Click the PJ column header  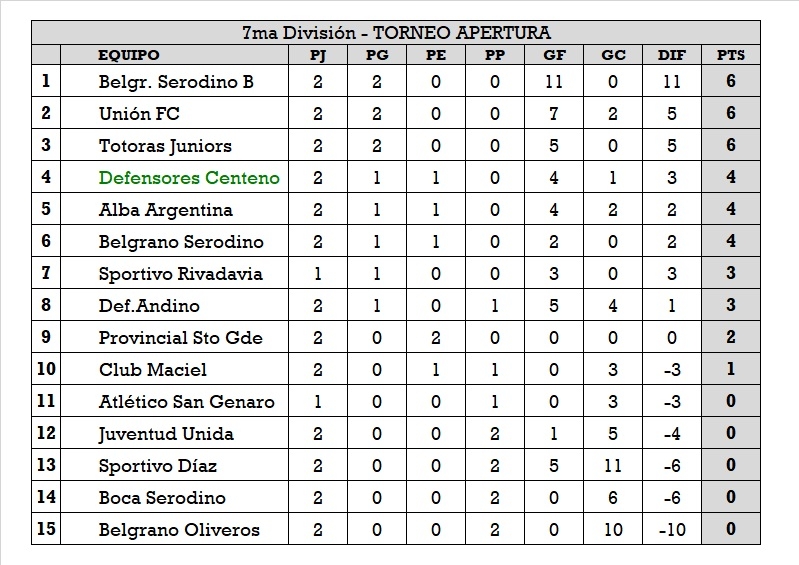click(318, 55)
